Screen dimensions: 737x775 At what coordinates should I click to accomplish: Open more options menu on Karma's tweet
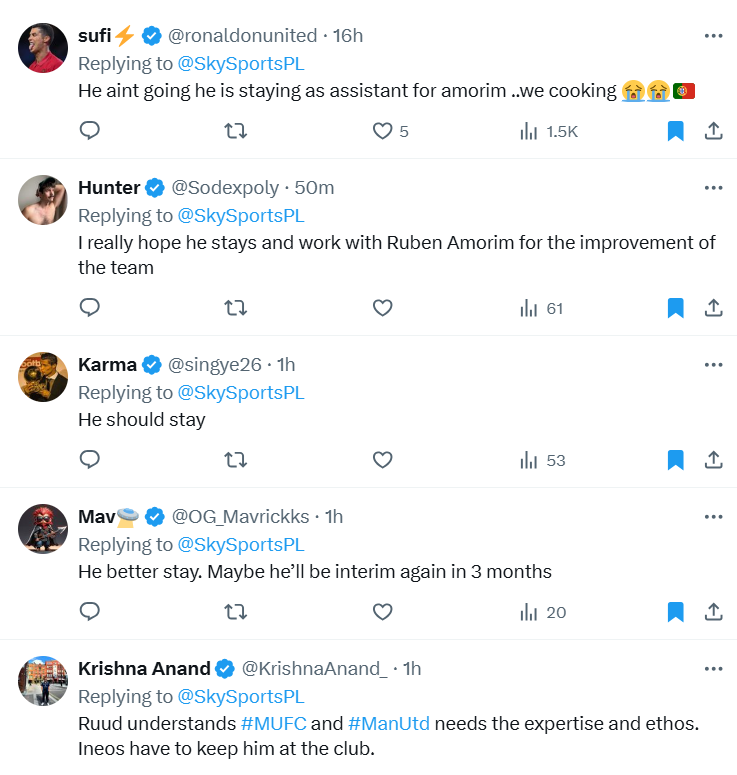(713, 364)
